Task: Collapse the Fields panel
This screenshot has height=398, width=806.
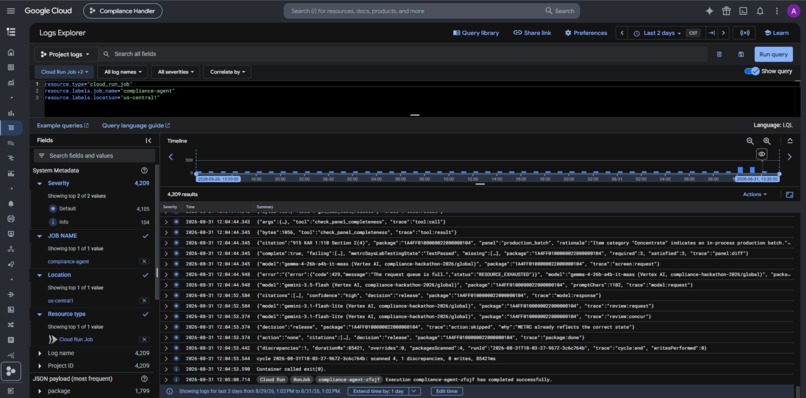Action: click(148, 140)
